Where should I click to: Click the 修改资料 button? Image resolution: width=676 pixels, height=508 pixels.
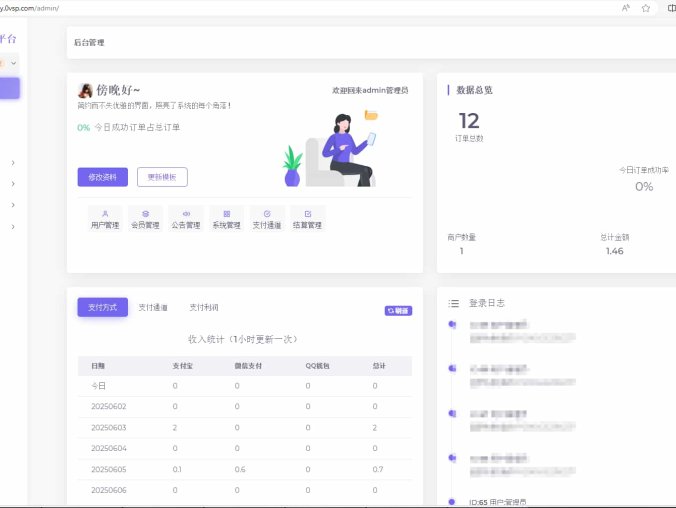tap(103, 177)
